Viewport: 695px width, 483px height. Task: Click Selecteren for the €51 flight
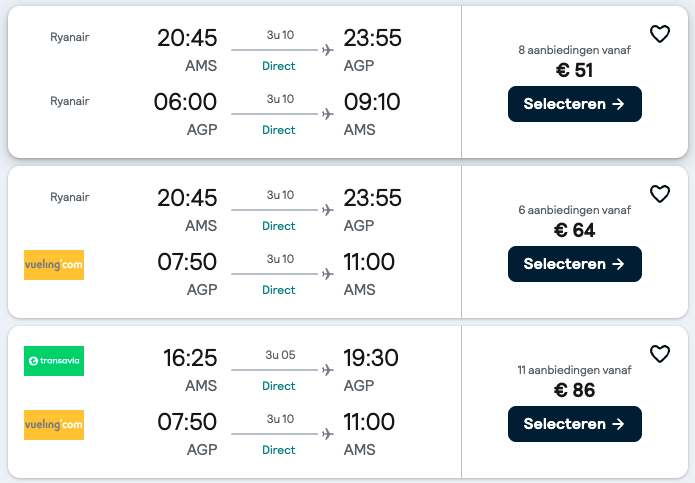pyautogui.click(x=574, y=104)
